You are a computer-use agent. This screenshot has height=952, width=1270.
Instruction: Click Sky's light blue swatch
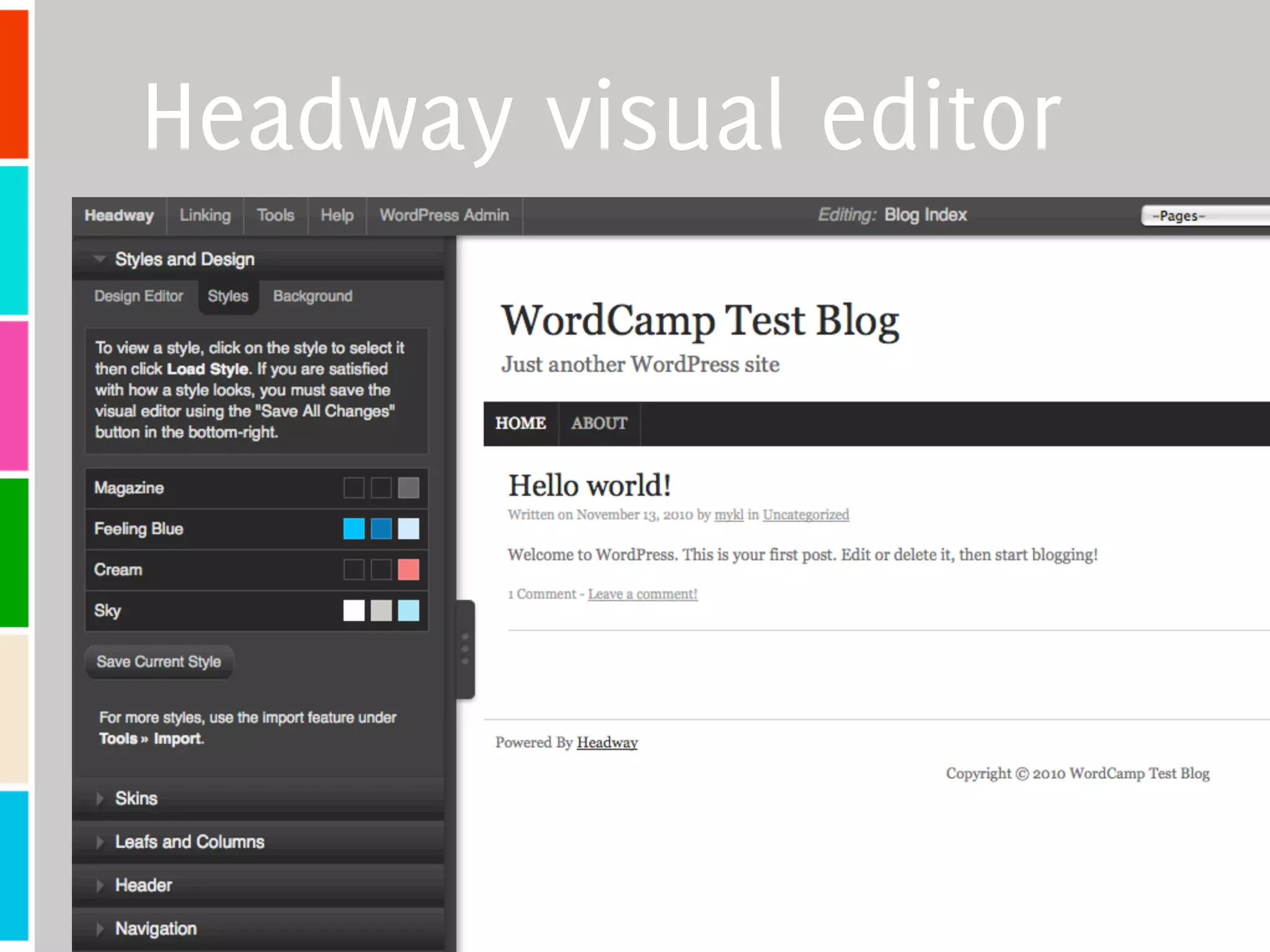pos(408,611)
